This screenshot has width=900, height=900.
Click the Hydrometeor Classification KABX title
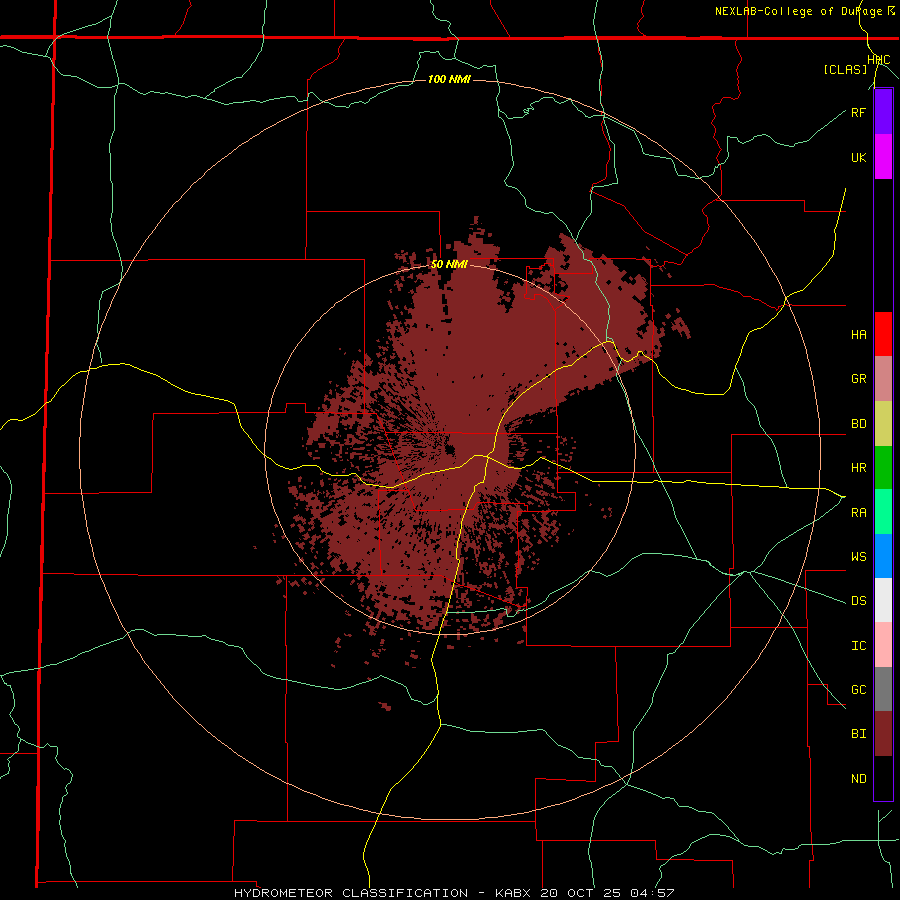453,893
